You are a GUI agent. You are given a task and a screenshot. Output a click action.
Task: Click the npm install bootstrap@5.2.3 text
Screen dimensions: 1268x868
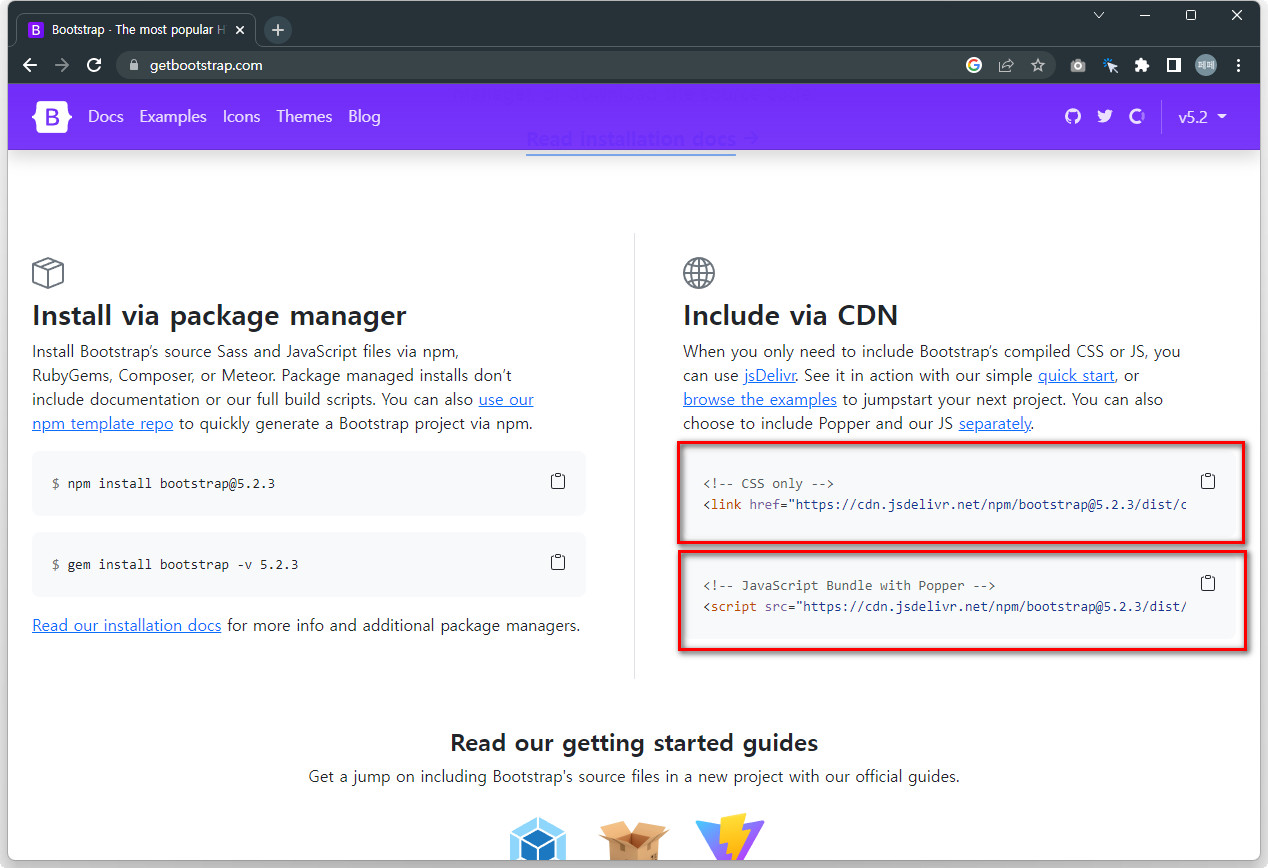[x=171, y=483]
